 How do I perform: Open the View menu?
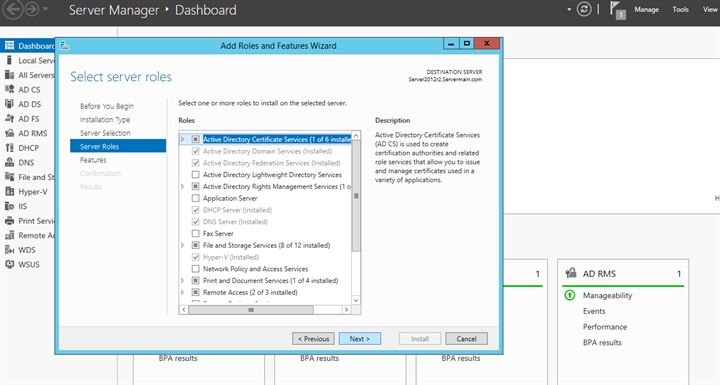coord(710,9)
